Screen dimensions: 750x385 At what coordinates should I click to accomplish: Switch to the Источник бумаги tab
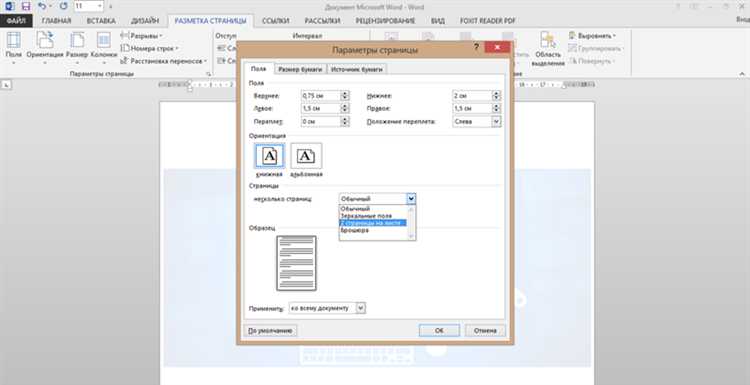[357, 69]
